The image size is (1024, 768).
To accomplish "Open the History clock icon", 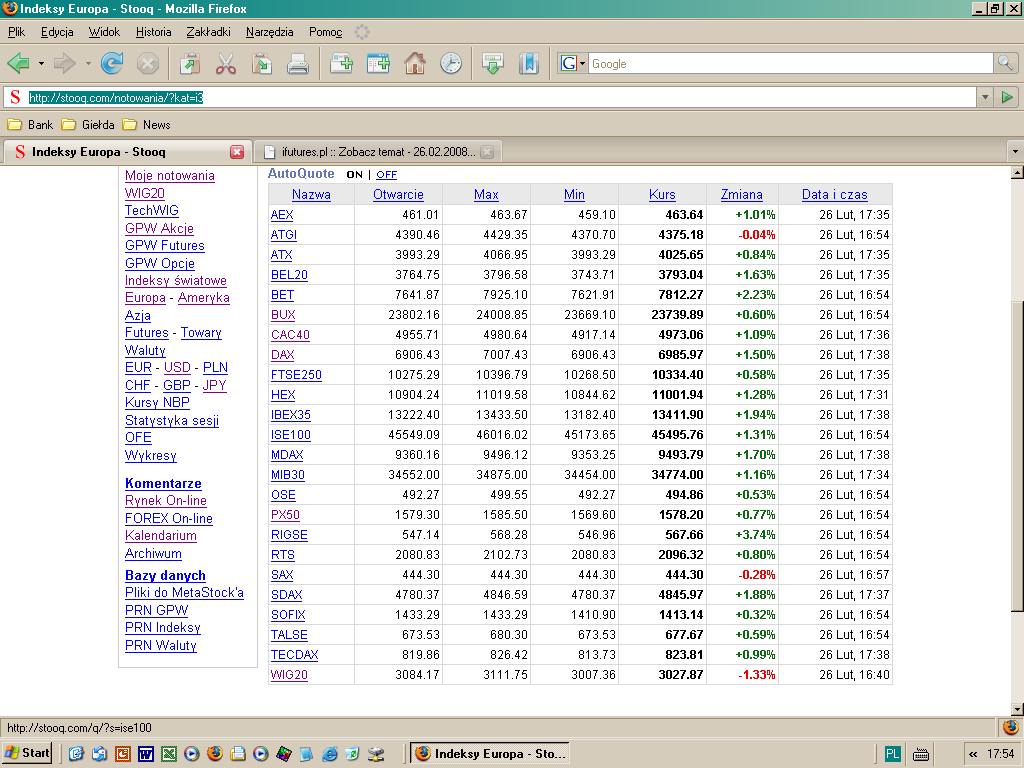I will (451, 64).
